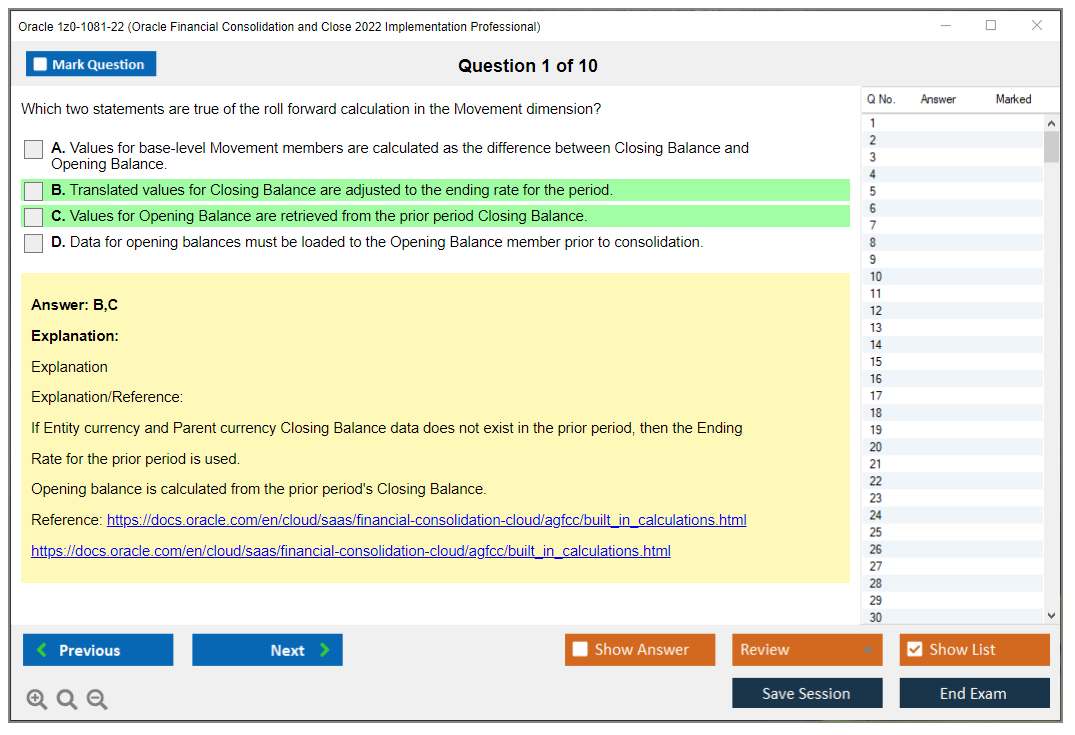Go back with the Previous button
Screen dimensions: 1075x735
tap(98, 650)
